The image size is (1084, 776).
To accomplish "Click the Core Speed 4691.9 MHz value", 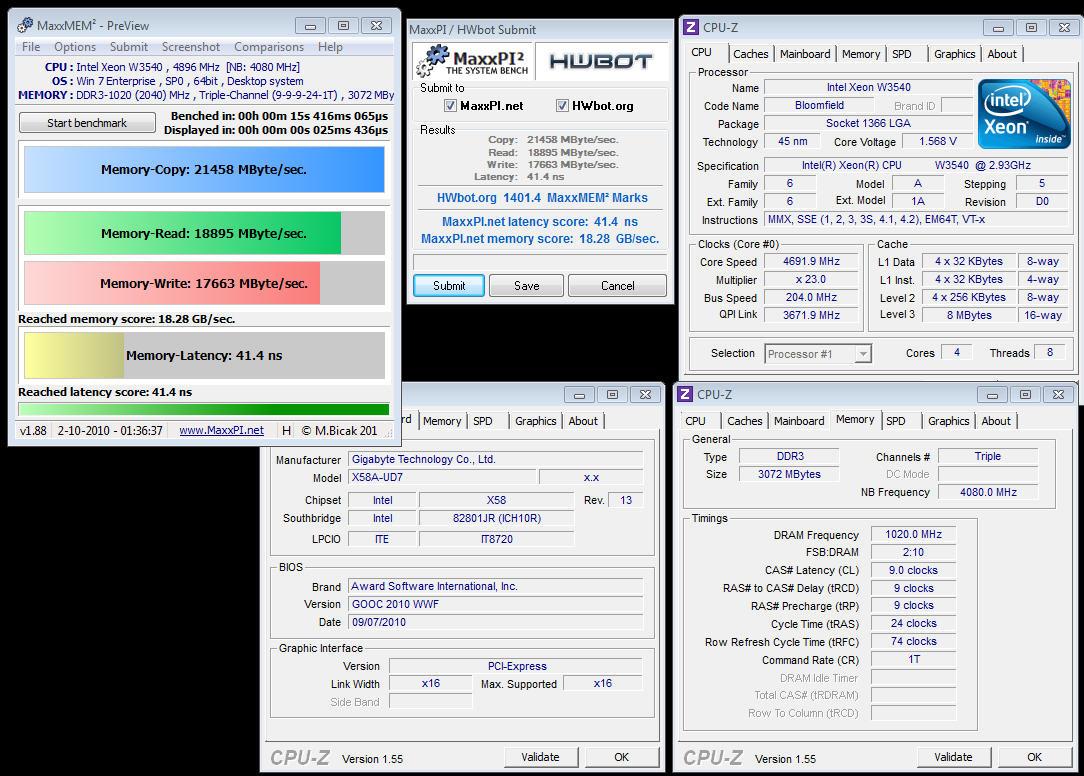I will point(811,261).
